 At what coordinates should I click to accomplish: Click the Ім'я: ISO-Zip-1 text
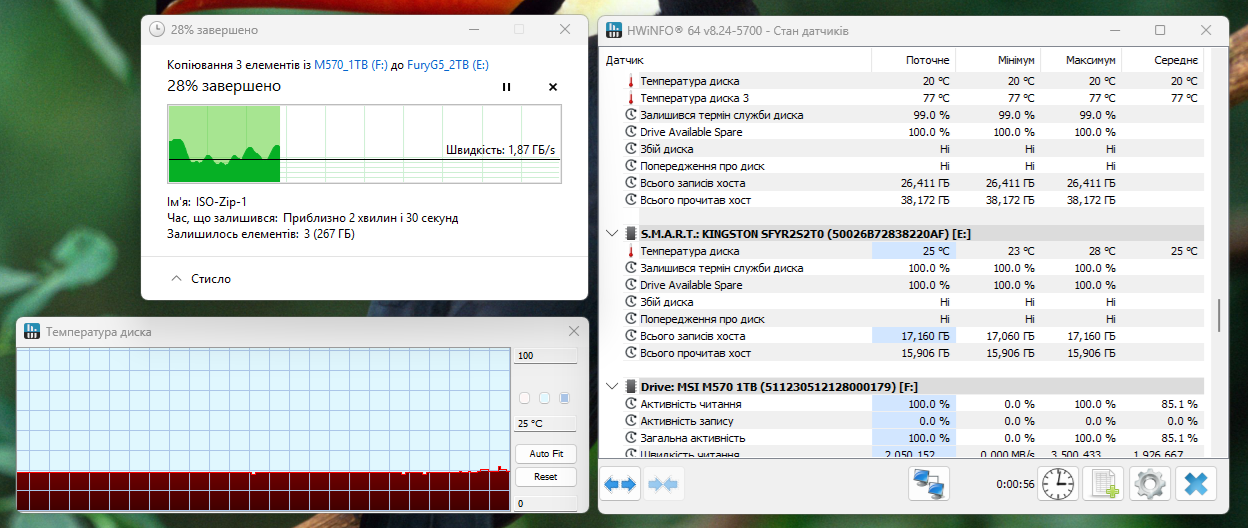coord(207,201)
